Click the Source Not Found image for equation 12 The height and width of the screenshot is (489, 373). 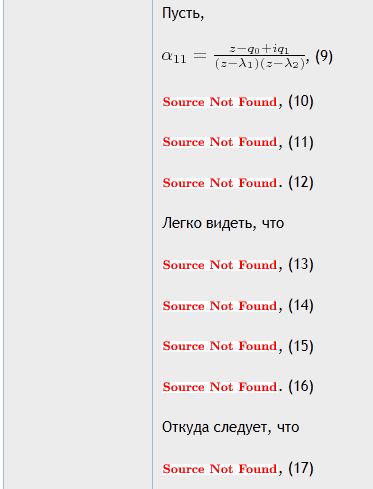click(220, 183)
